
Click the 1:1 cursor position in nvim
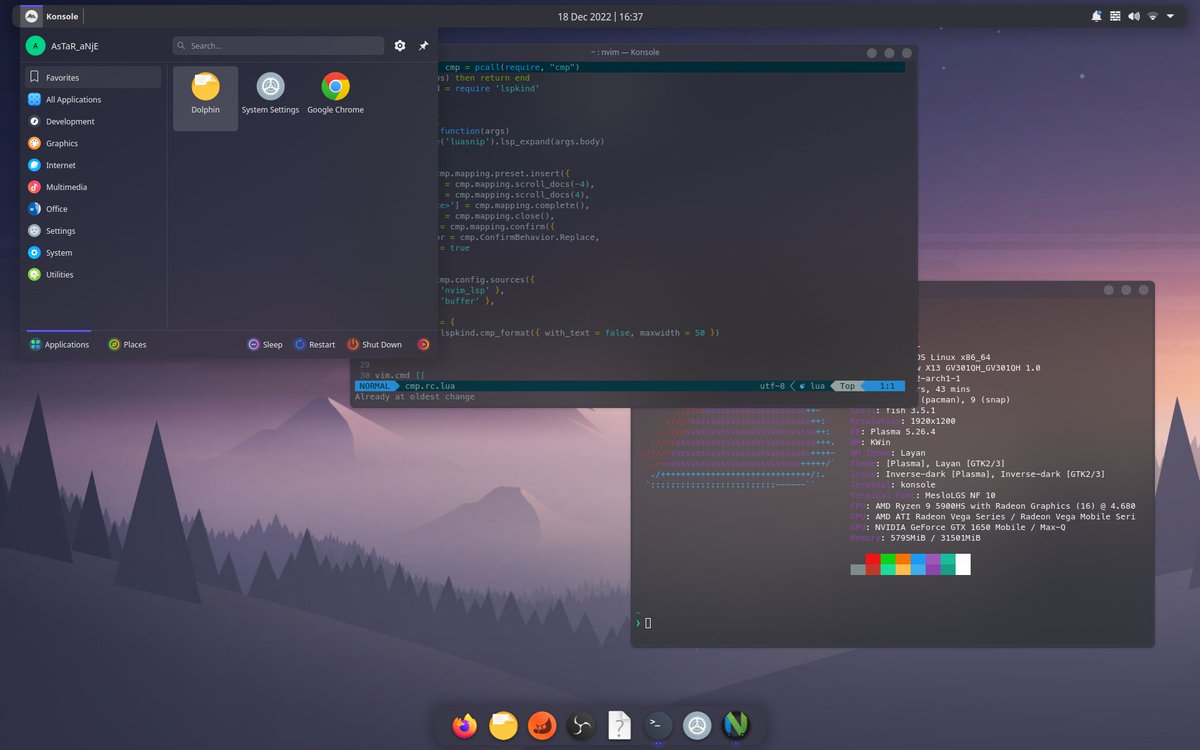885,386
